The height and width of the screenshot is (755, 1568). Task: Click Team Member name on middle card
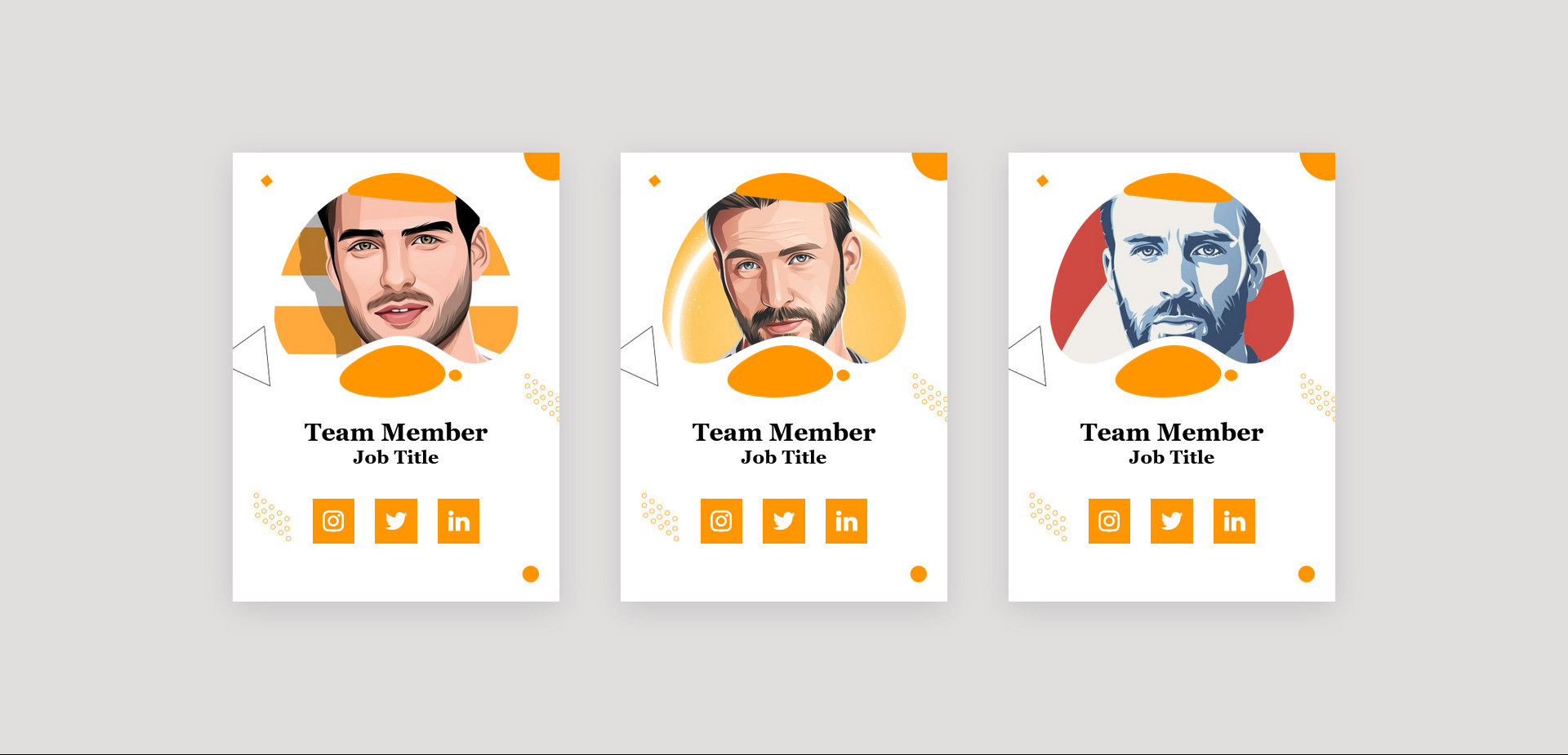pos(784,432)
